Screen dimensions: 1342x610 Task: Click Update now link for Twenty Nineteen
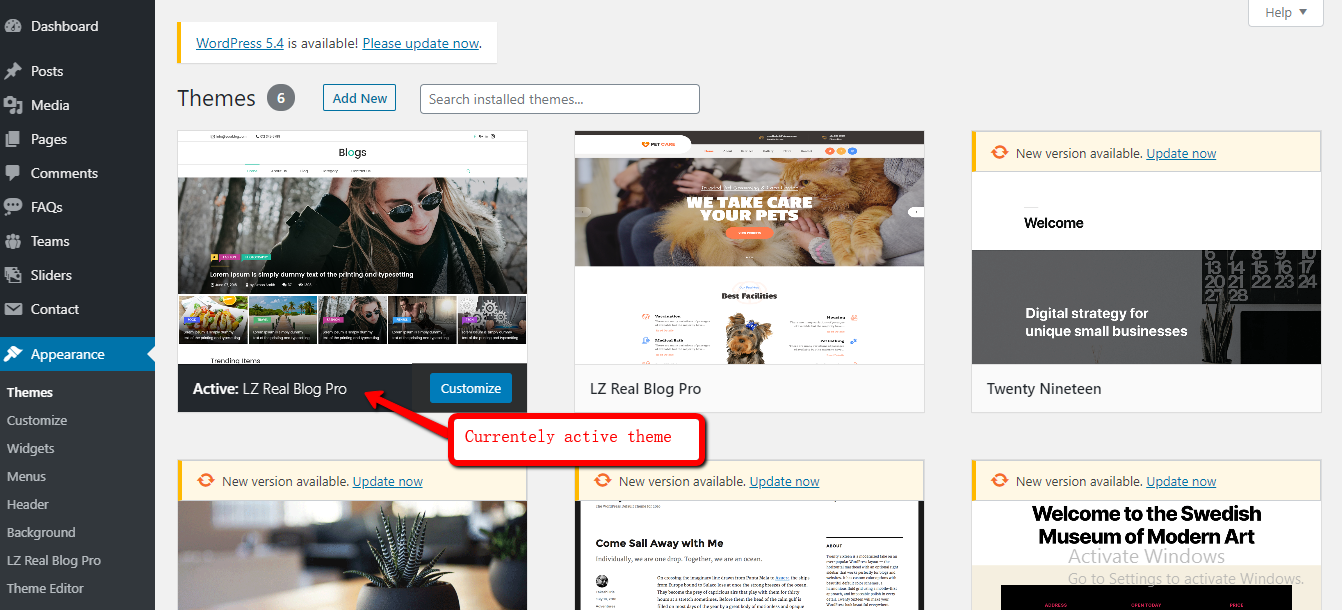pos(1181,153)
